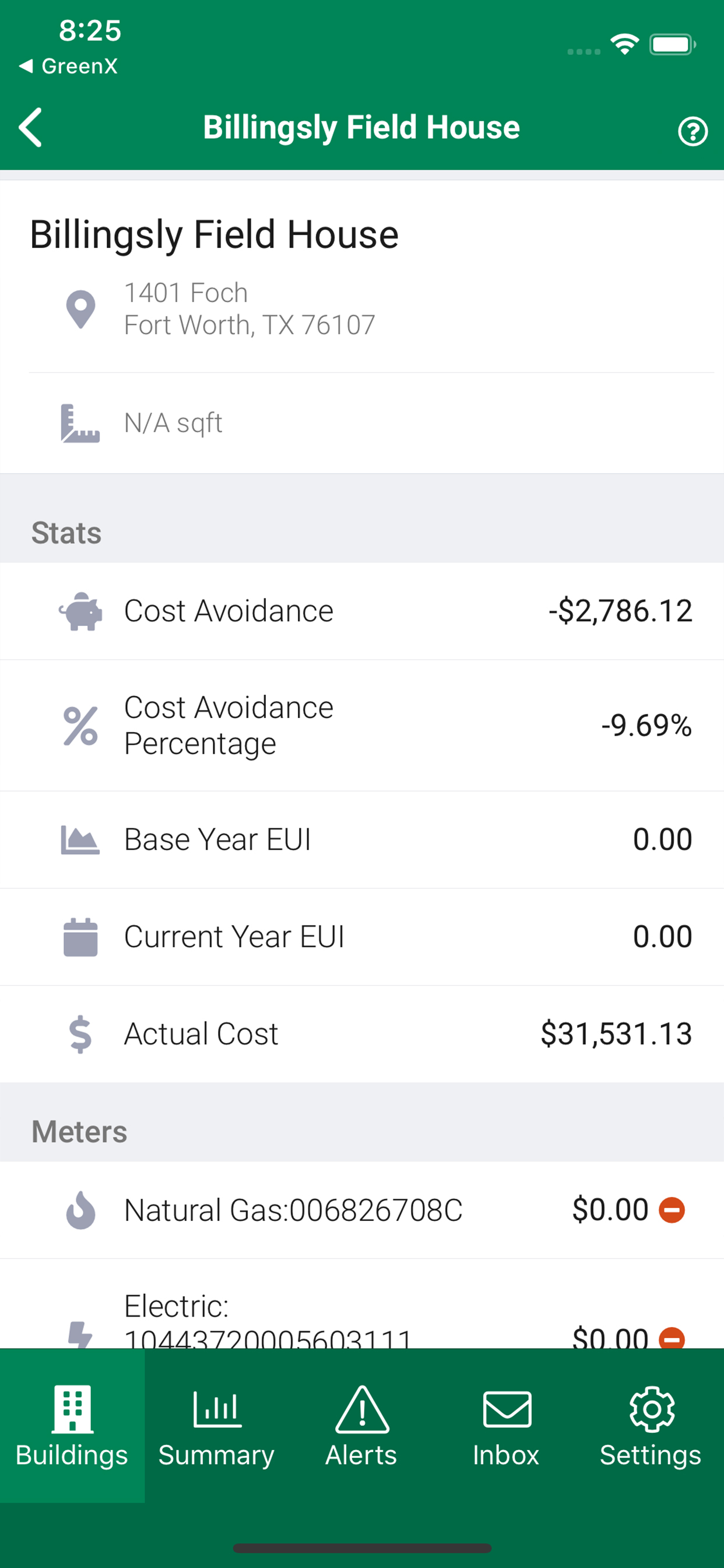Tap the Current Year EUI calendar icon
The height and width of the screenshot is (1568, 724).
(80, 937)
